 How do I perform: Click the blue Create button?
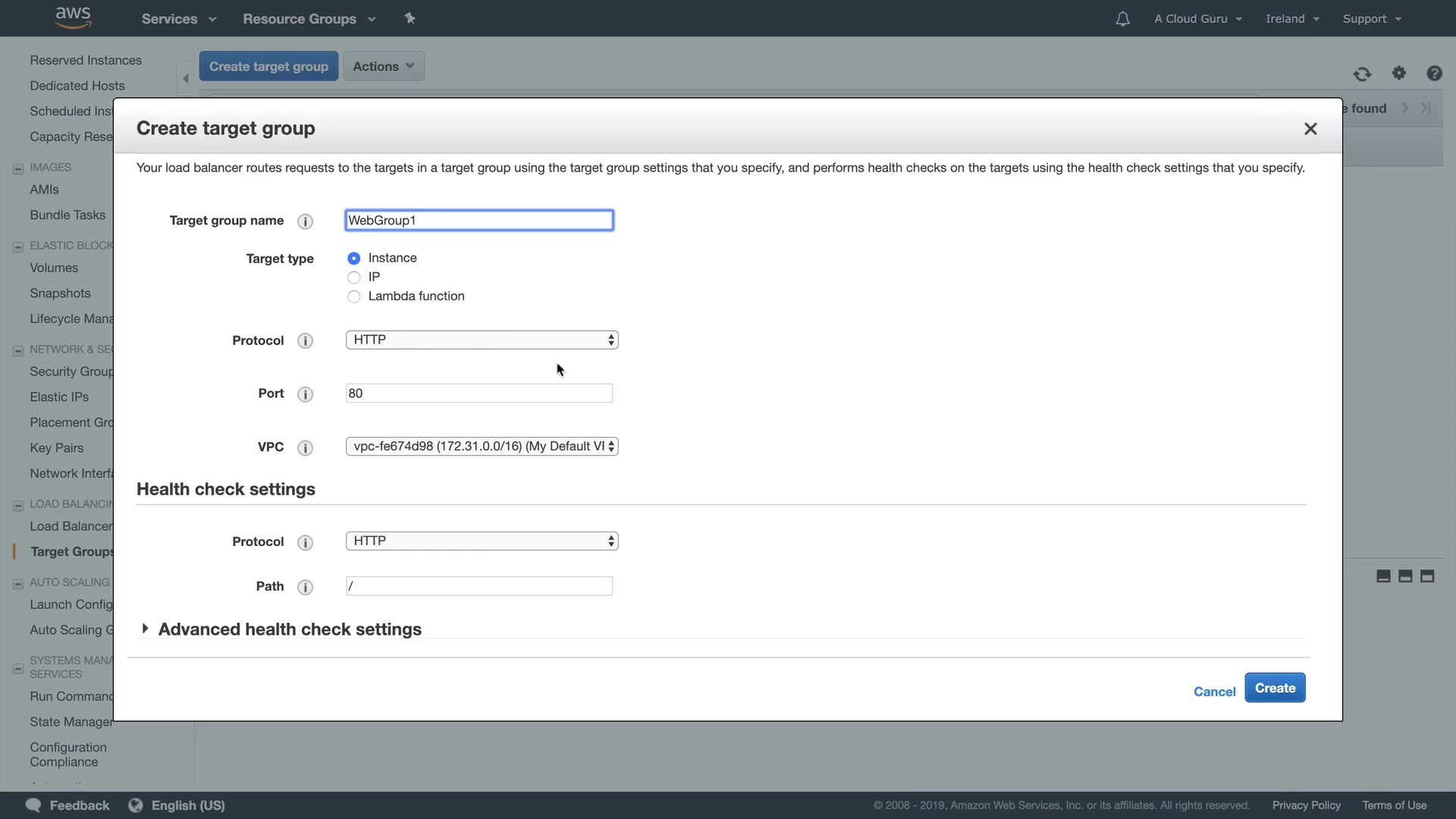point(1274,688)
